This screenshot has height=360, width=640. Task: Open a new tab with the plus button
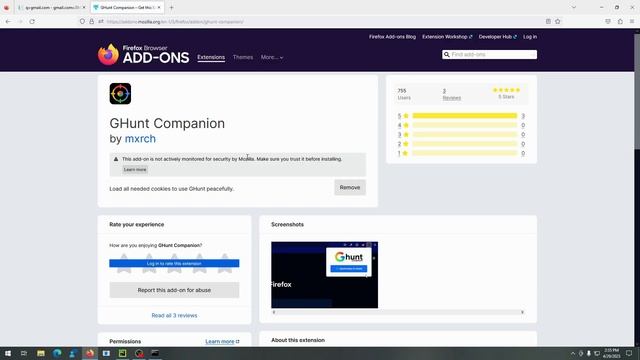(x=171, y=7)
